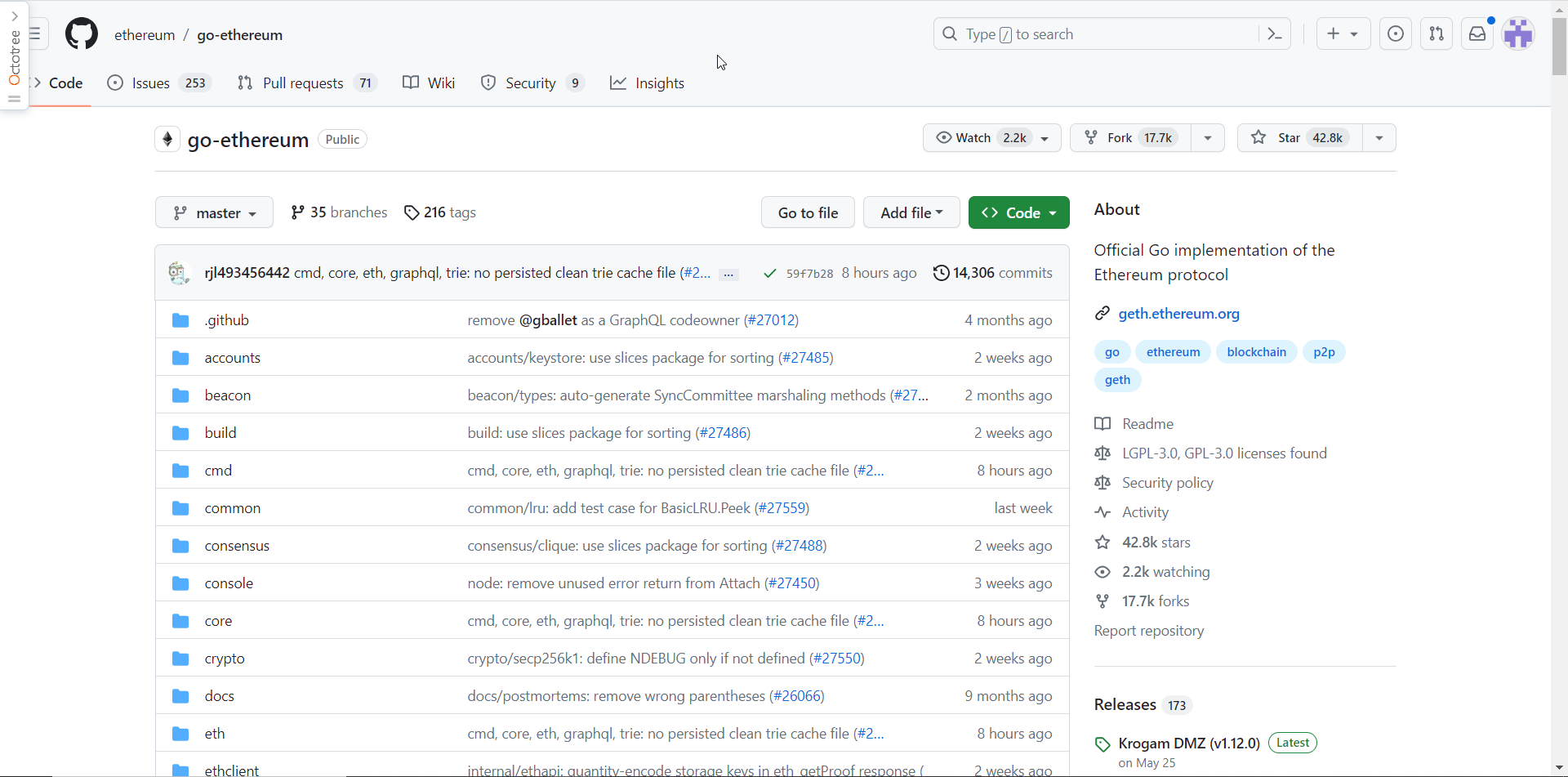Open the user avatar menu
The height and width of the screenshot is (777, 1568).
(x=1519, y=33)
